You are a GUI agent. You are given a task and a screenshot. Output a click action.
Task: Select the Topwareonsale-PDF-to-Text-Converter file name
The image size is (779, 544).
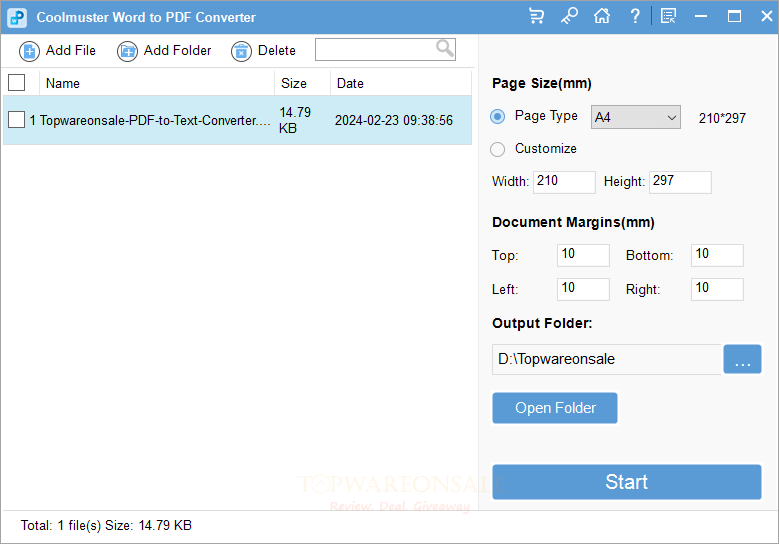(155, 120)
